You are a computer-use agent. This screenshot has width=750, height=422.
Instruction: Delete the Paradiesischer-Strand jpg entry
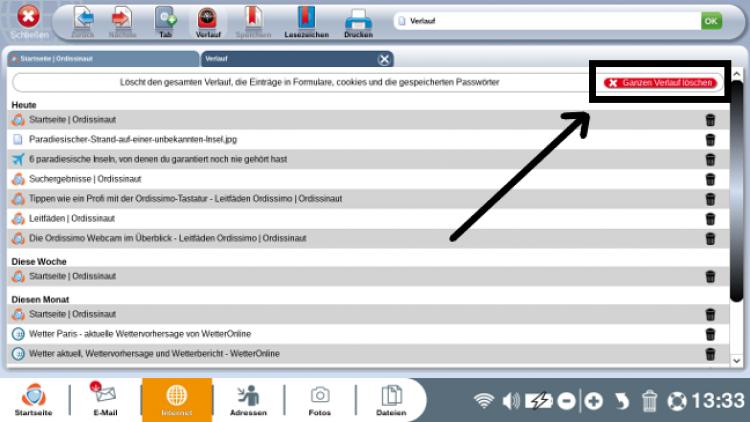click(x=710, y=139)
